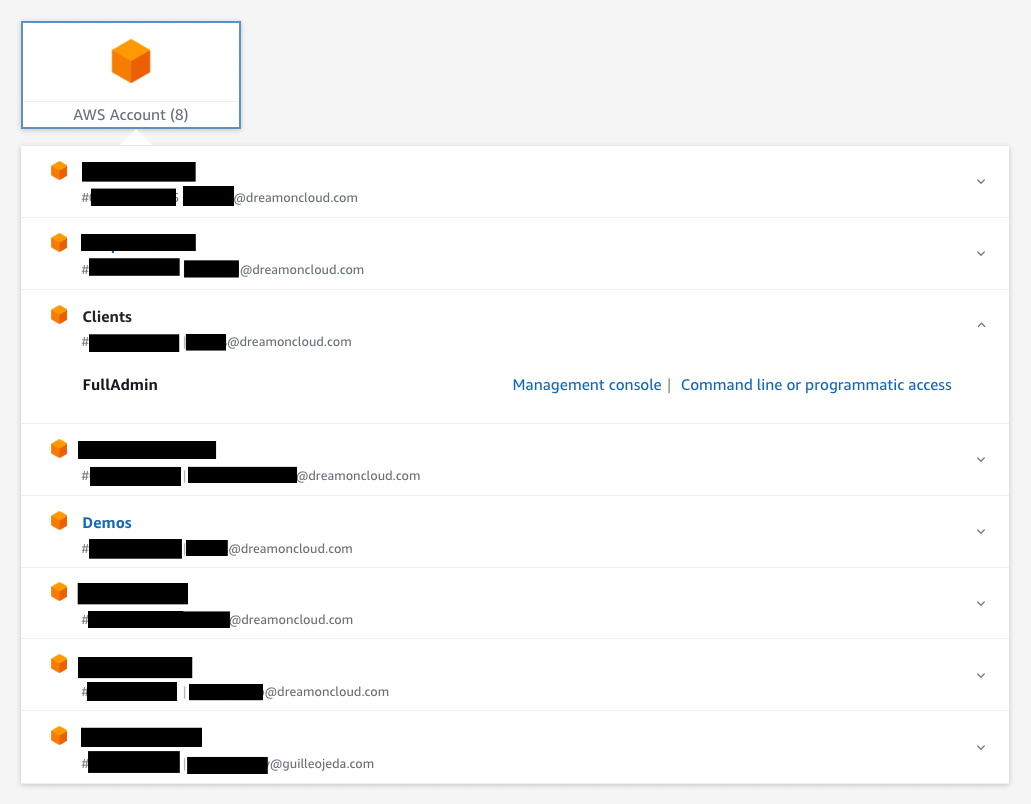This screenshot has height=804, width=1031.
Task: Click the @guilleojeda.com email text
Action: pos(322,764)
